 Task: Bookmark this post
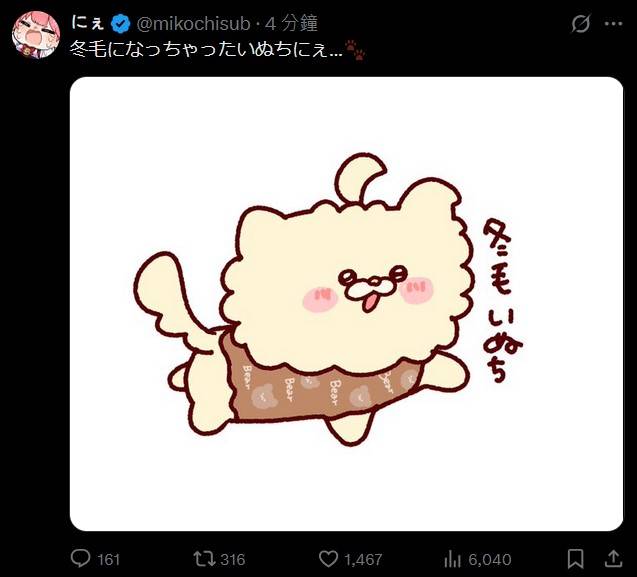click(575, 559)
